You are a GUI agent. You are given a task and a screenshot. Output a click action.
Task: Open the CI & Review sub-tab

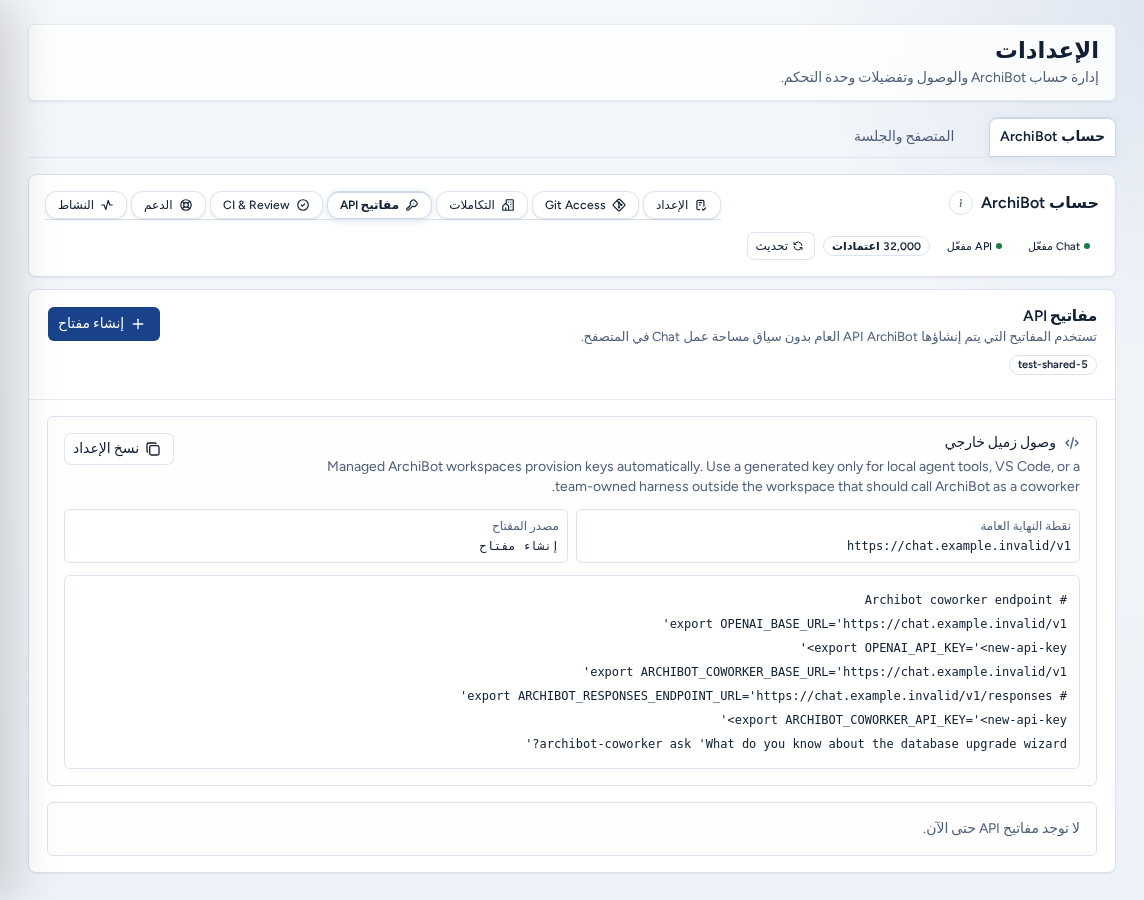point(266,205)
